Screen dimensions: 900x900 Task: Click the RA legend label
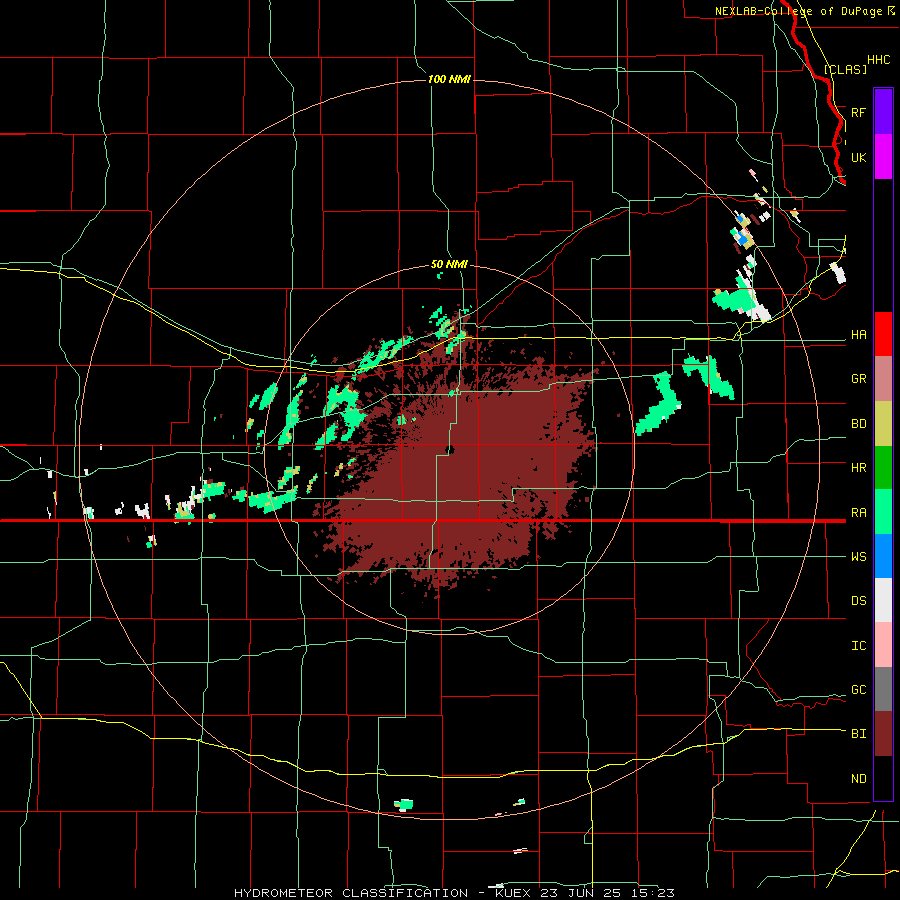858,513
